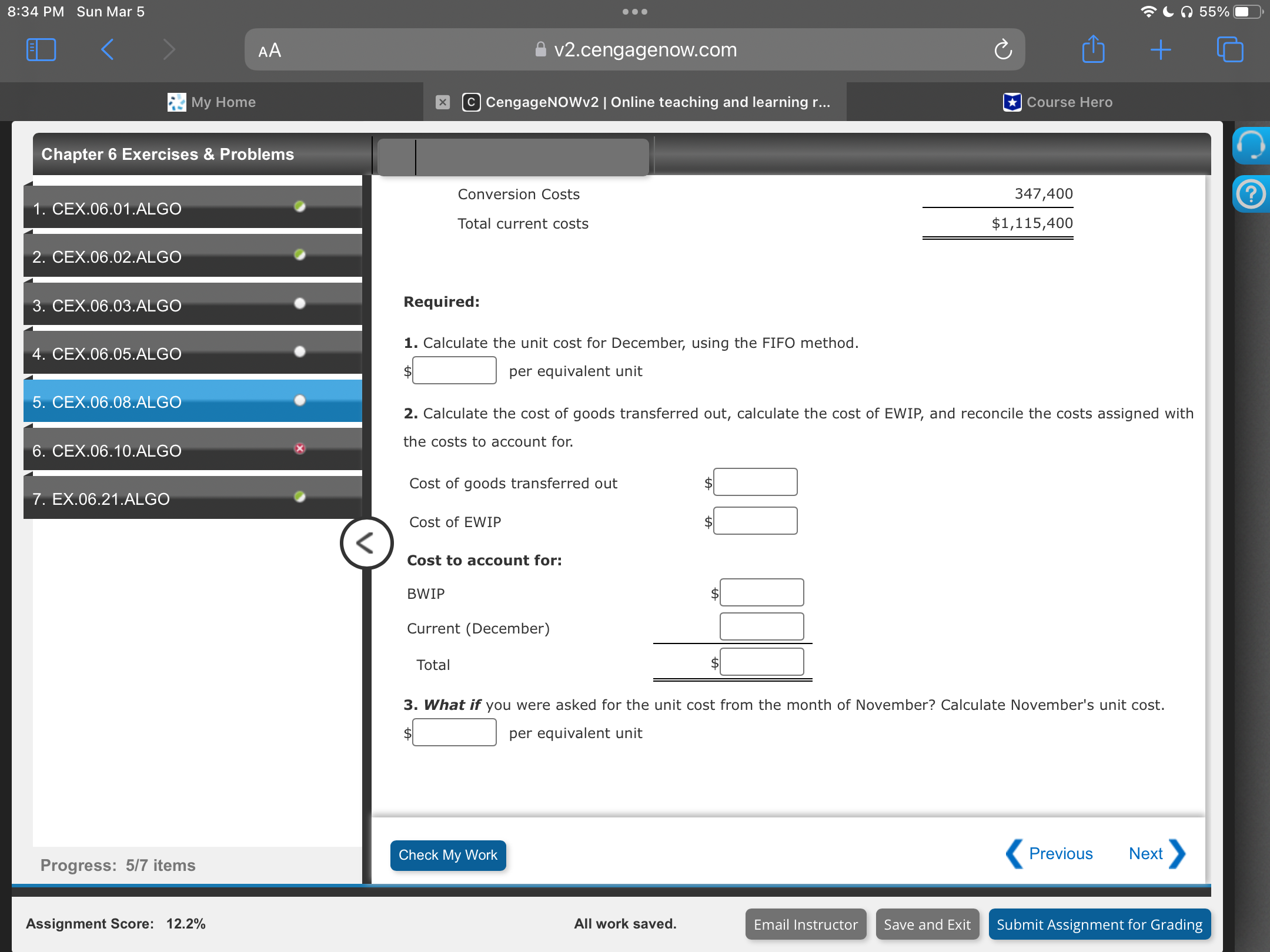Open the Share sheet icon
This screenshot has height=952, width=1270.
click(1093, 49)
